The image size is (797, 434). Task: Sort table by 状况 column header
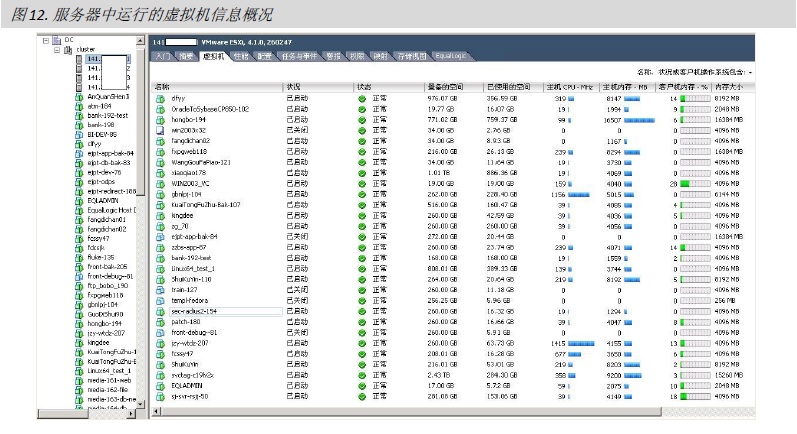click(318, 87)
